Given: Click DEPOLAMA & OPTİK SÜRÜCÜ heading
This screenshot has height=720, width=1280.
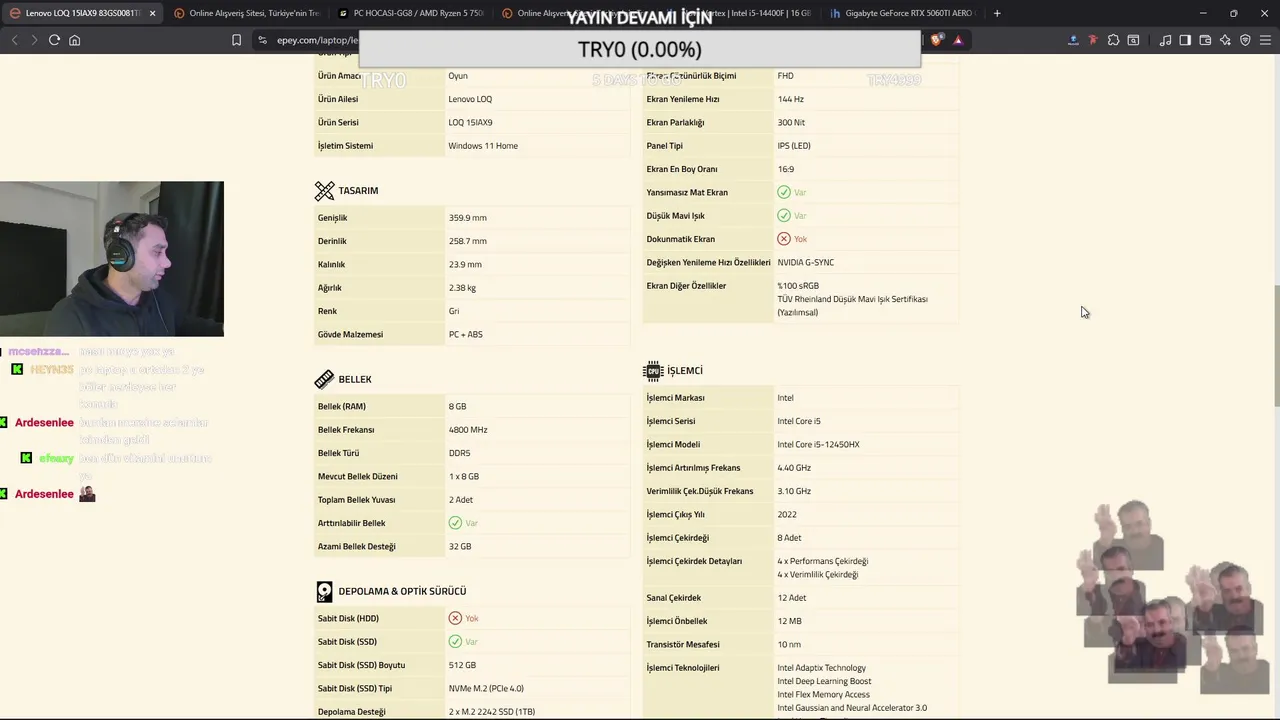Looking at the screenshot, I should click(402, 591).
